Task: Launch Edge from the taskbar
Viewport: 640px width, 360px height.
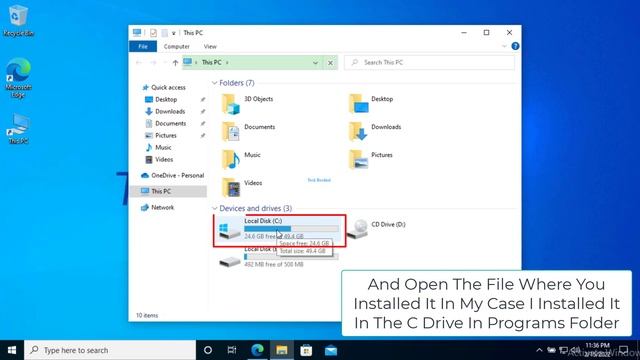Action: tap(257, 350)
